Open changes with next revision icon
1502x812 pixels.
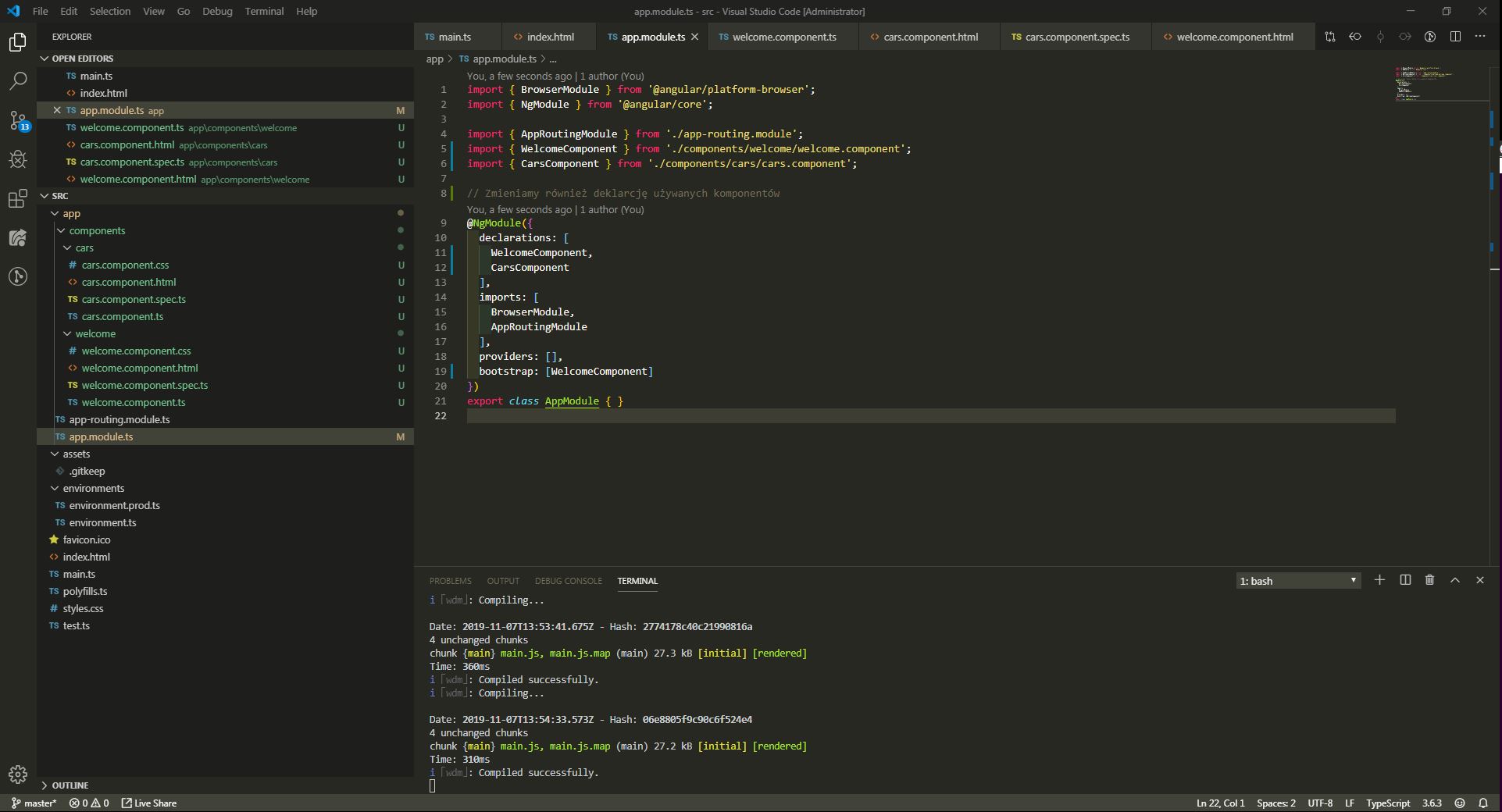(1405, 37)
